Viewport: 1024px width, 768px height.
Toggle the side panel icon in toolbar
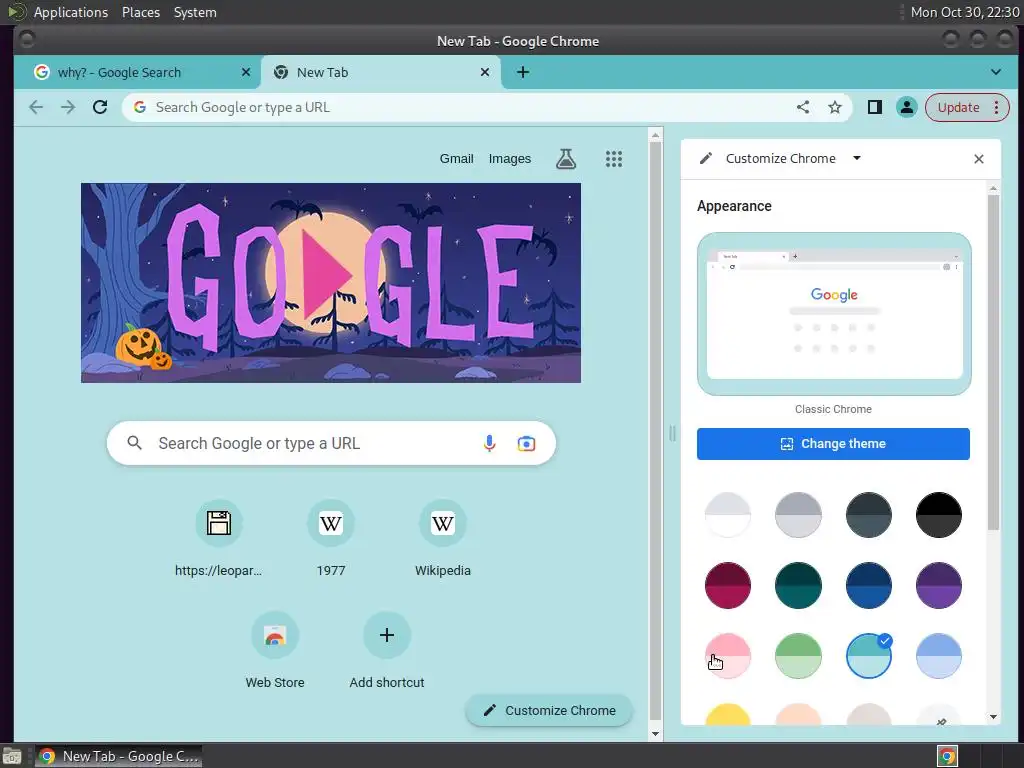tap(874, 107)
